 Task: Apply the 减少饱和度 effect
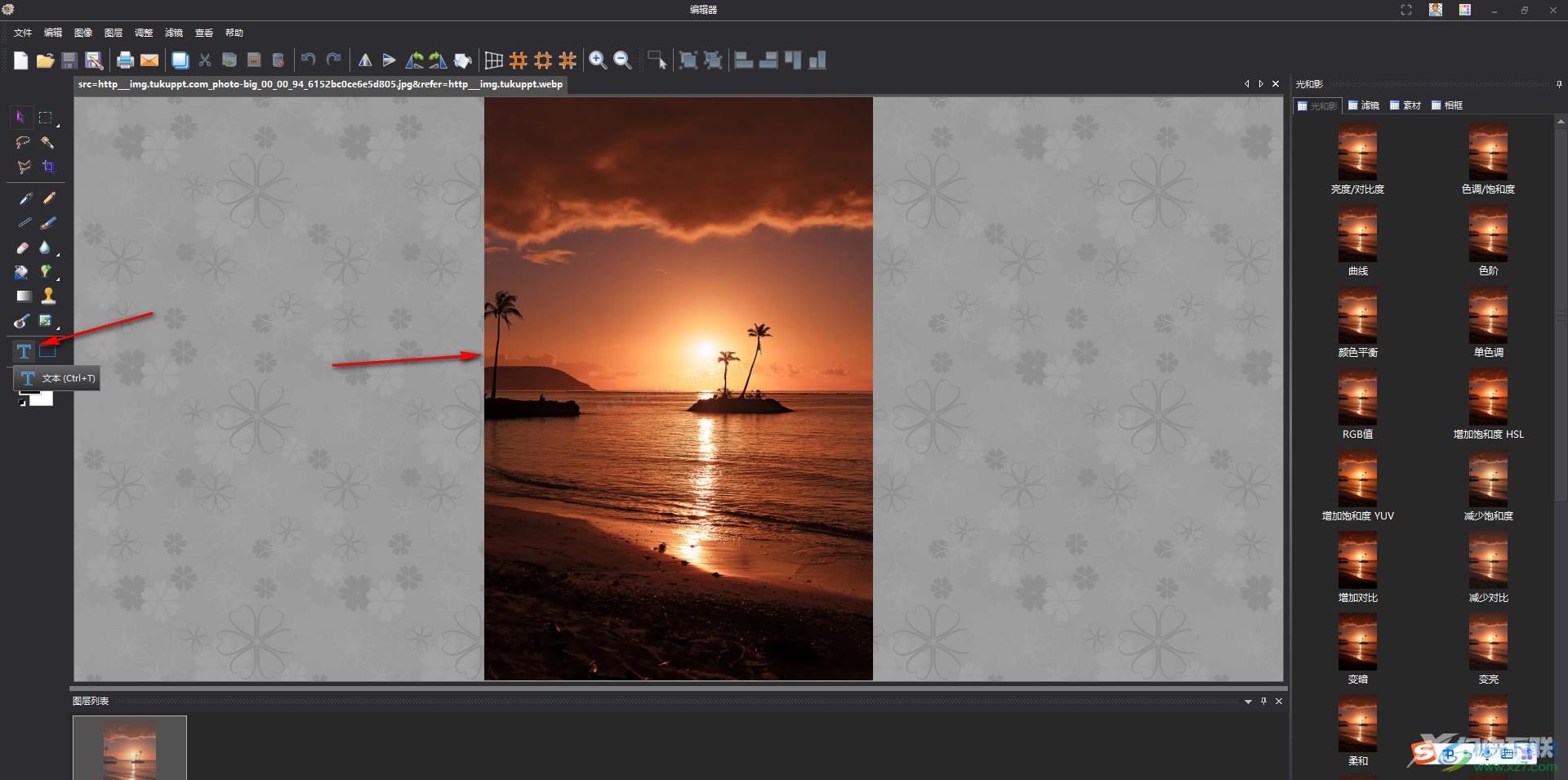click(x=1488, y=486)
